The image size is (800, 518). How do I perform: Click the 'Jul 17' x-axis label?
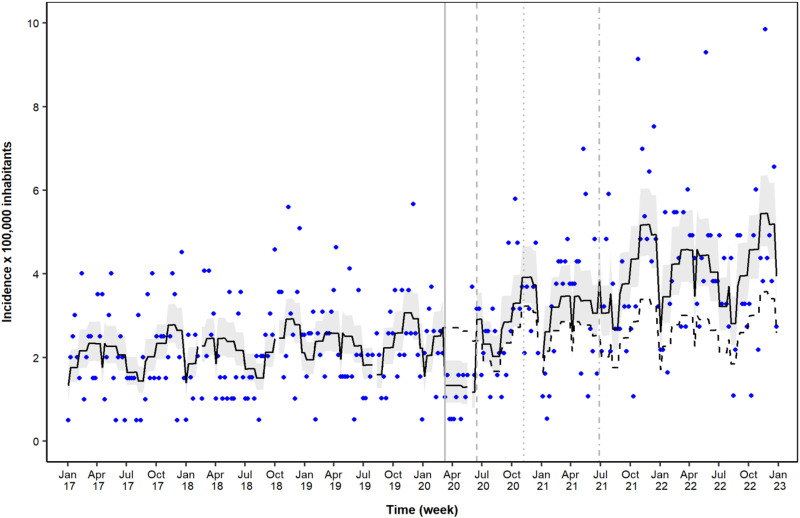pos(127,480)
